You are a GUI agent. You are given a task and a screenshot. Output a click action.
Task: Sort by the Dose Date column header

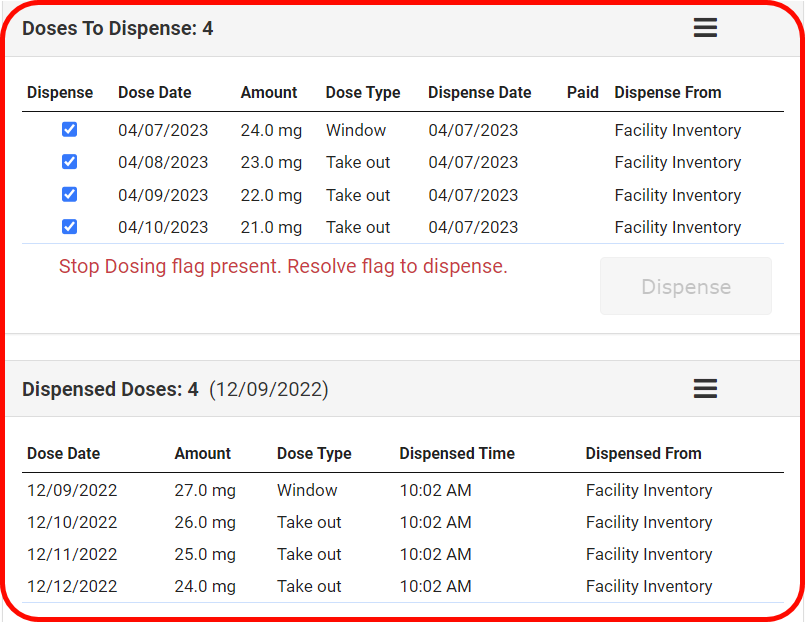coord(154,92)
